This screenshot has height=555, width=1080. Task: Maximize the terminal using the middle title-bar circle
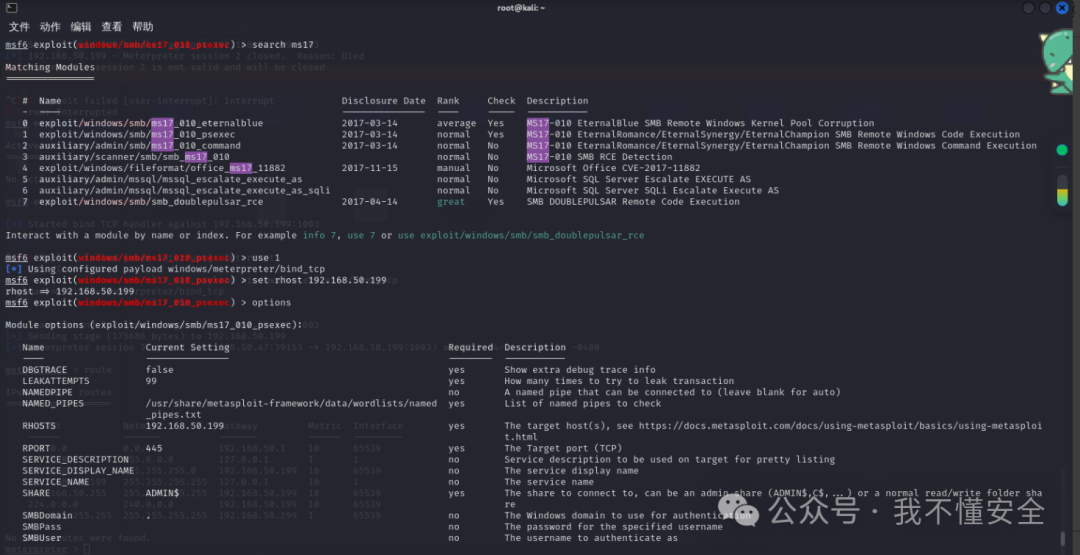point(1046,8)
